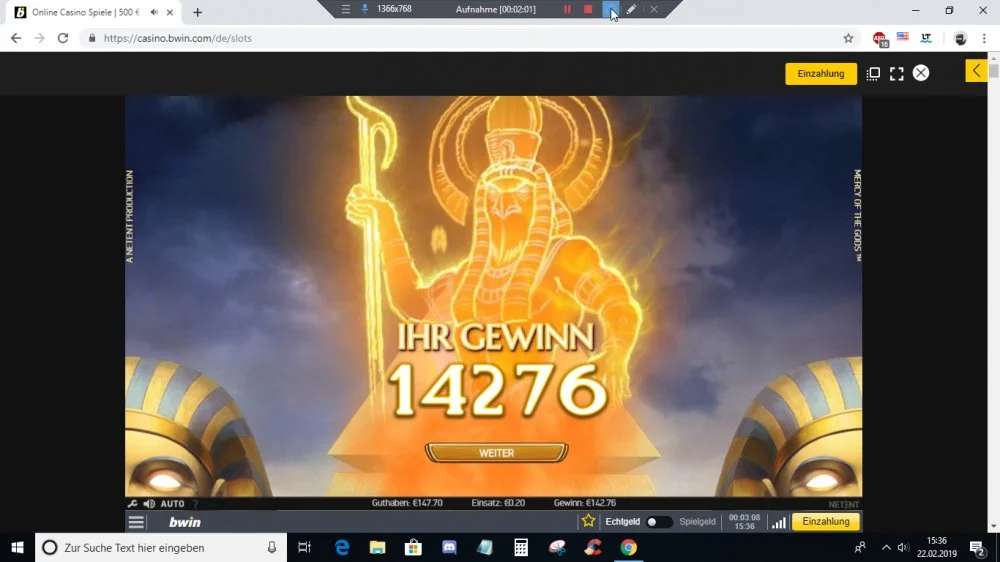
Task: Show hidden system tray icons
Action: pyautogui.click(x=886, y=547)
